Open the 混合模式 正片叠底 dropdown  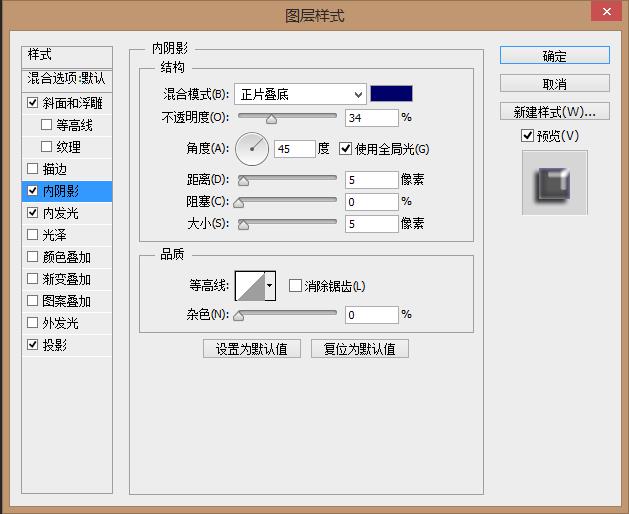pos(300,94)
